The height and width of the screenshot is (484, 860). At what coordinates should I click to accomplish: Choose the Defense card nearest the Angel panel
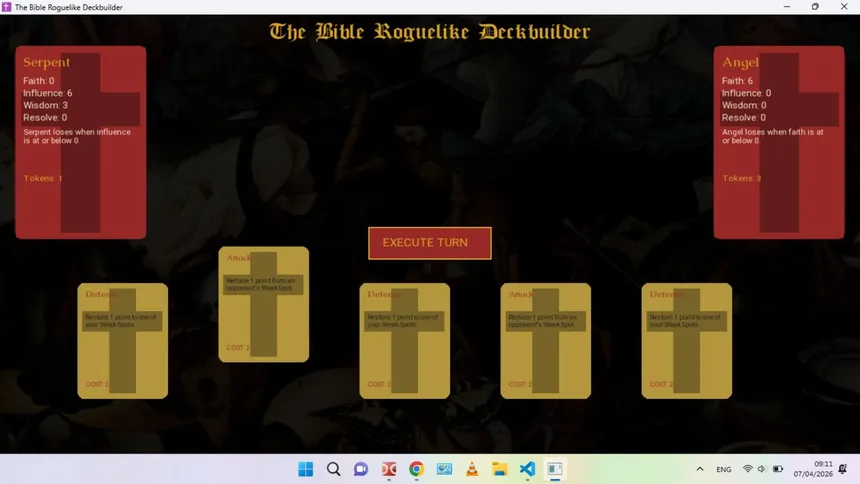[x=686, y=341]
